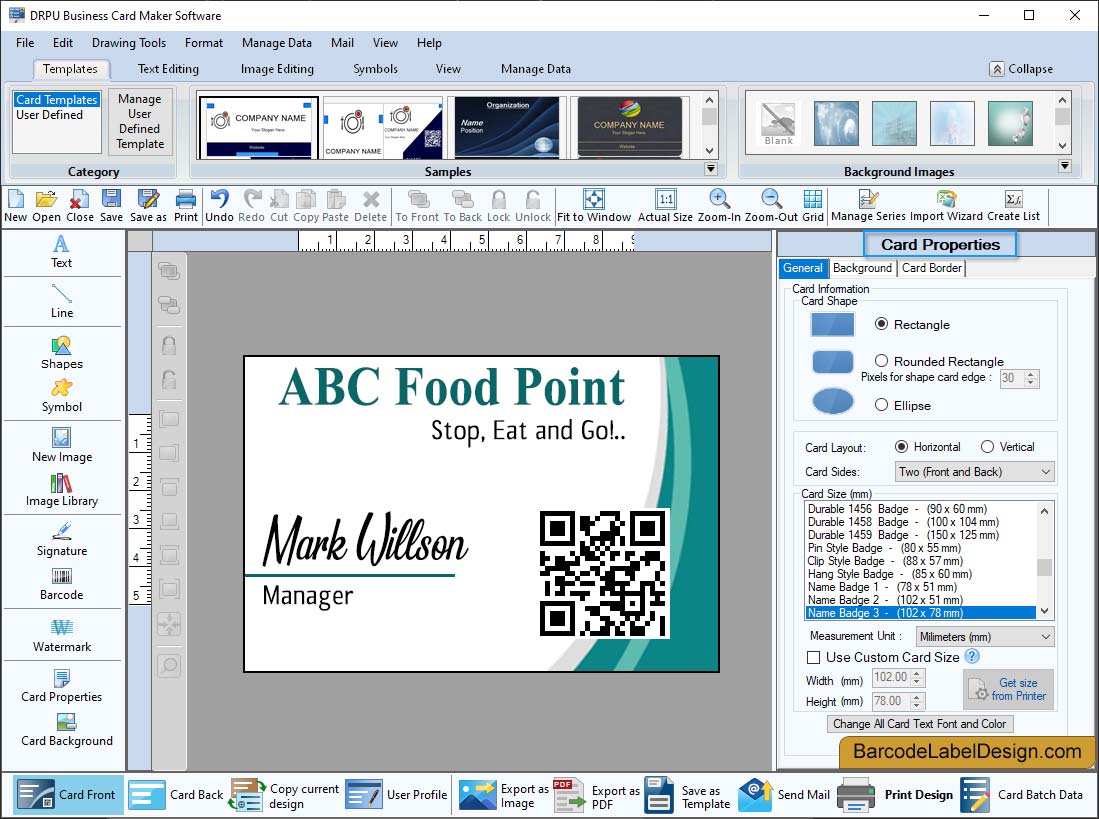Add a New Image to the card
The image size is (1099, 819).
point(62,446)
